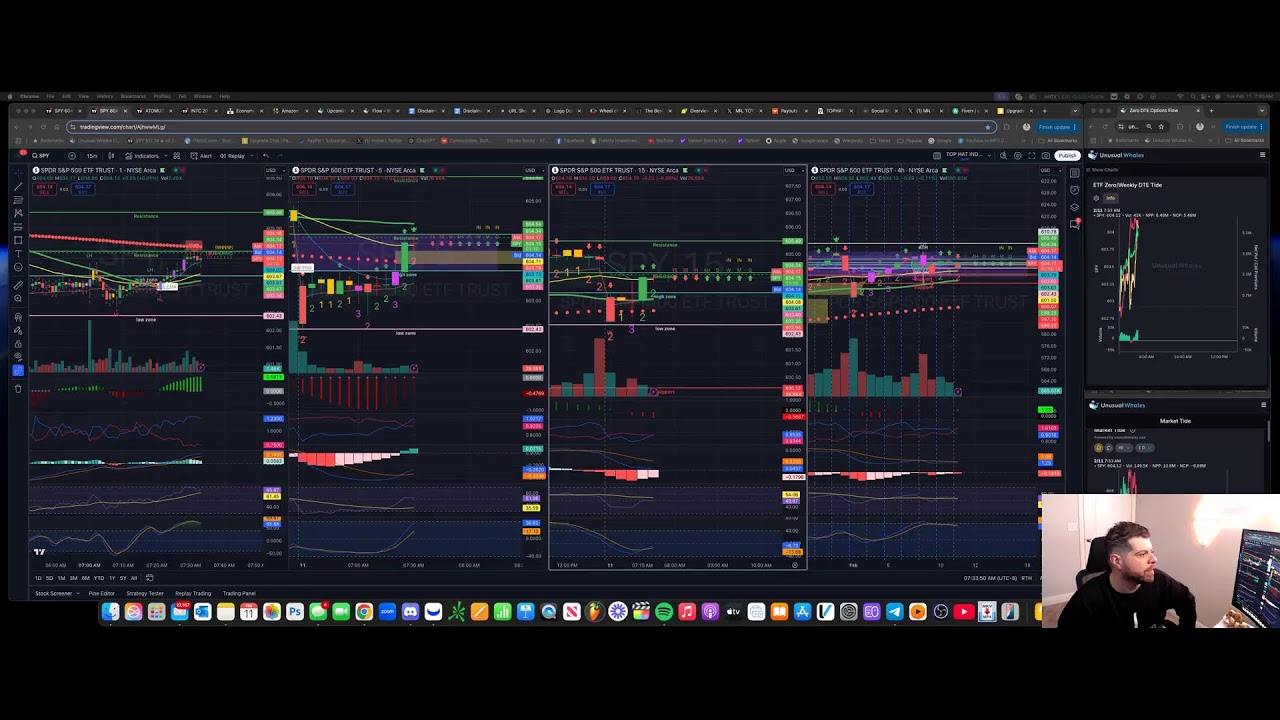
Task: Open the All Bookmarks folder in TradingView window
Action: tap(1060, 140)
